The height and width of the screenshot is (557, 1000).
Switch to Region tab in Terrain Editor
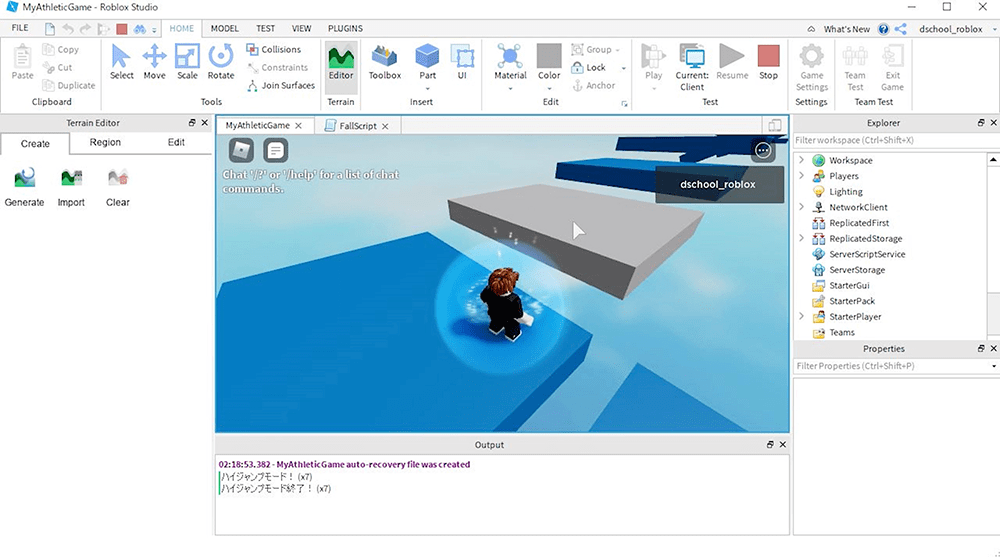coord(105,142)
